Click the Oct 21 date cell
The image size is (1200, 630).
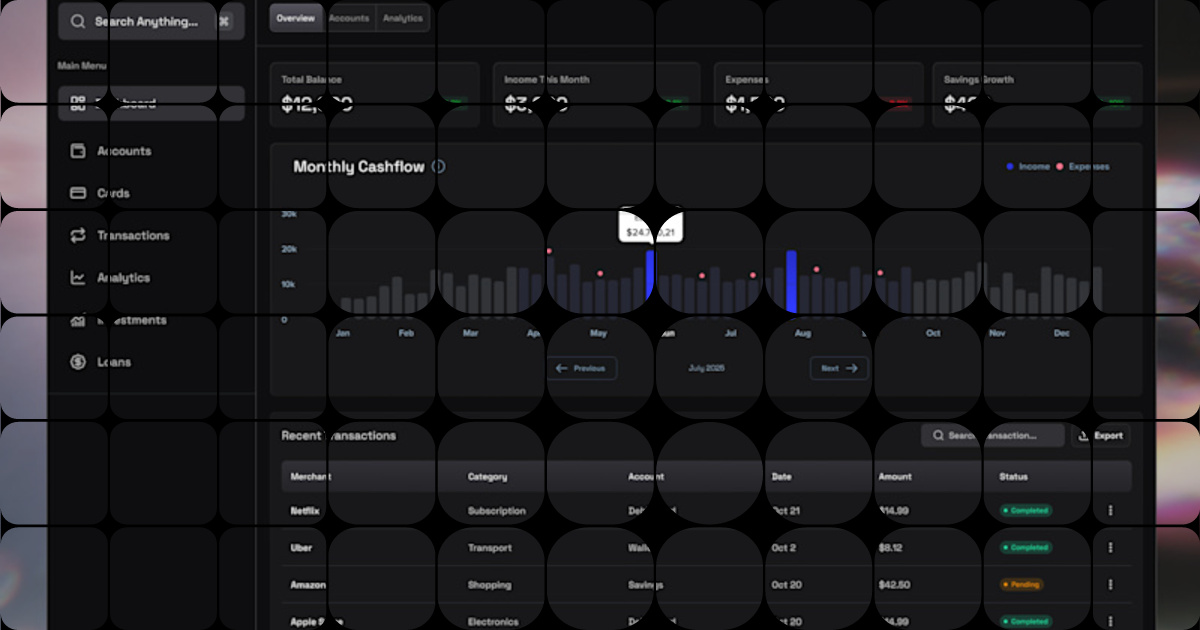784,511
